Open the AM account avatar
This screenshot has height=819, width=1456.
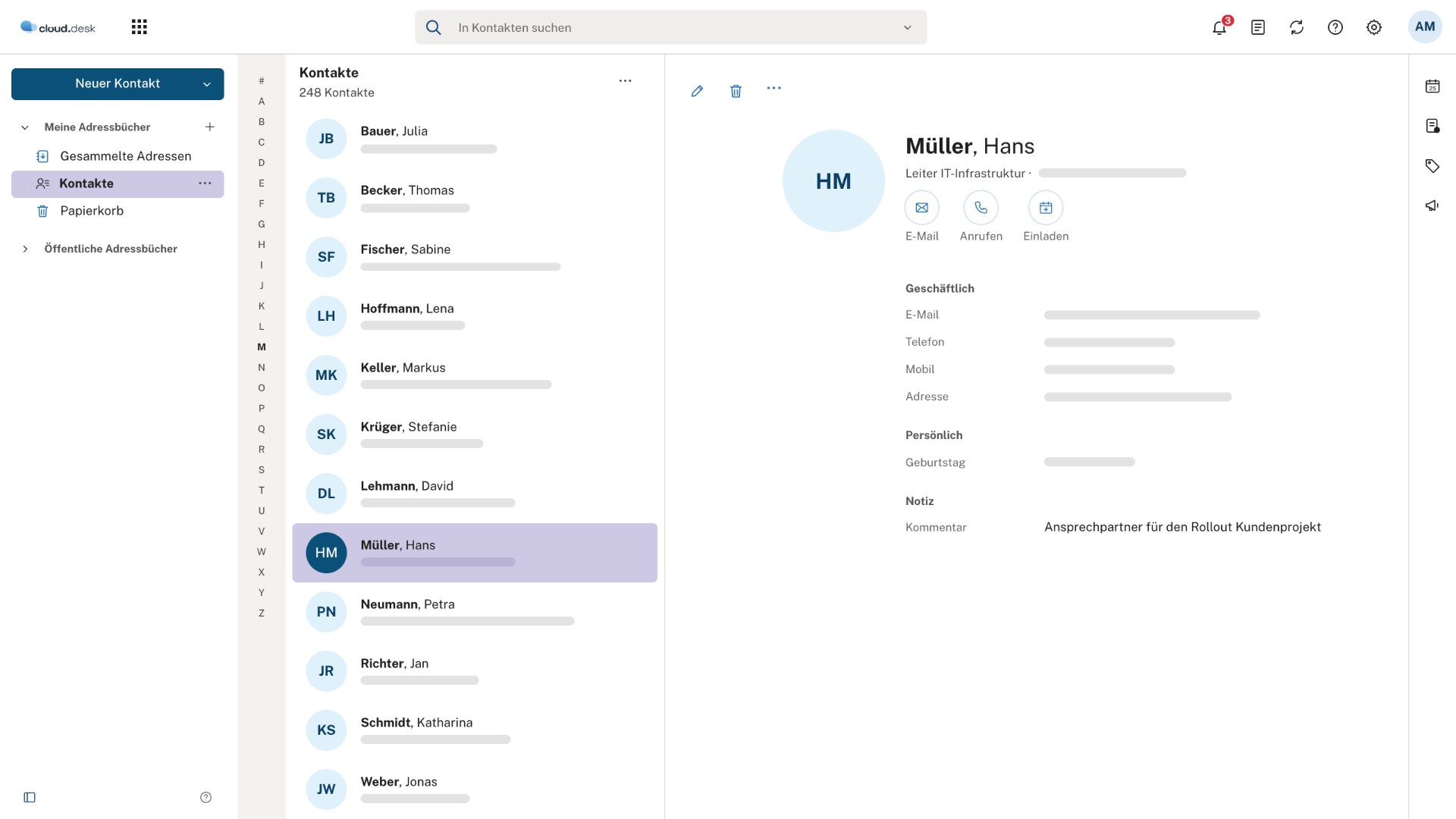tap(1425, 27)
